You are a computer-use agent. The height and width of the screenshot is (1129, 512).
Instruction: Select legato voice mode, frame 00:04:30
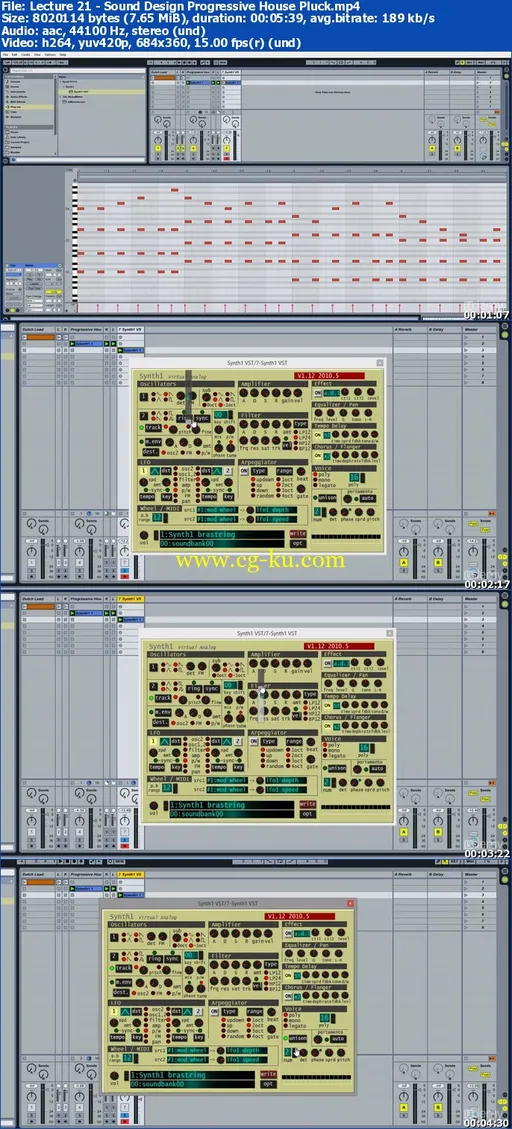pyautogui.click(x=296, y=1026)
